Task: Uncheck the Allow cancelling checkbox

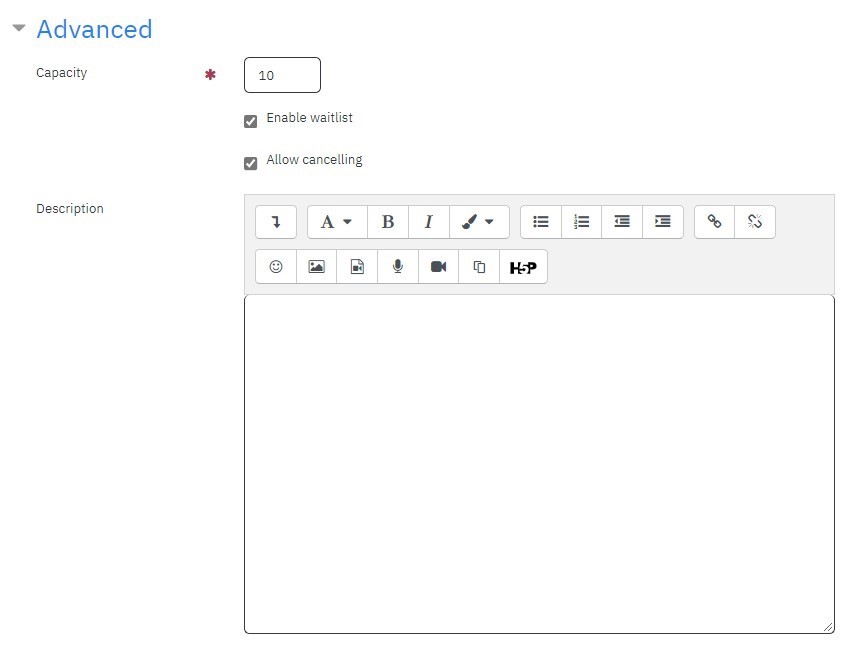Action: 250,163
